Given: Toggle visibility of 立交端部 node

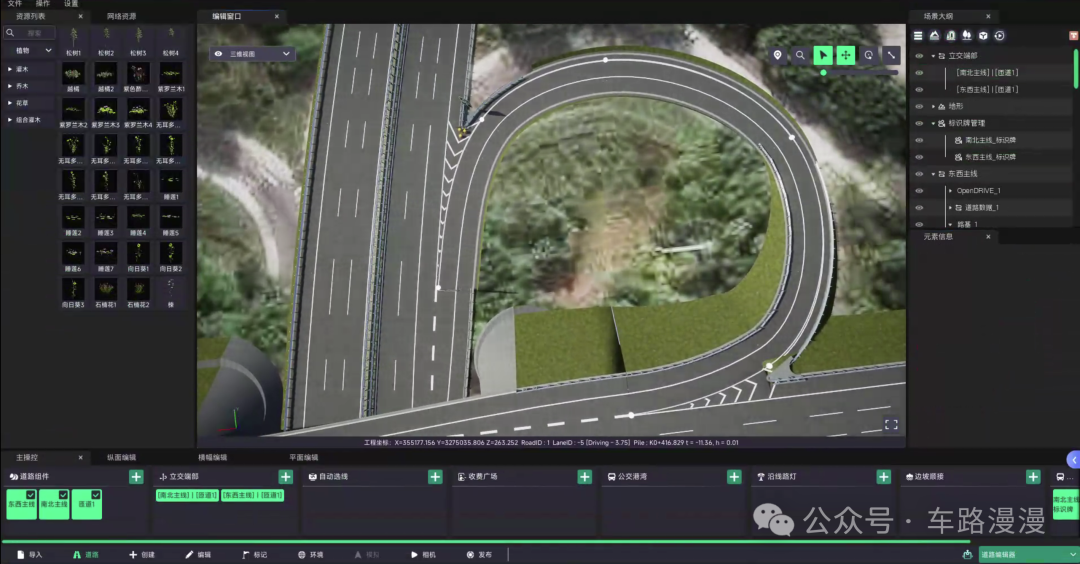Looking at the screenshot, I should coord(919,56).
